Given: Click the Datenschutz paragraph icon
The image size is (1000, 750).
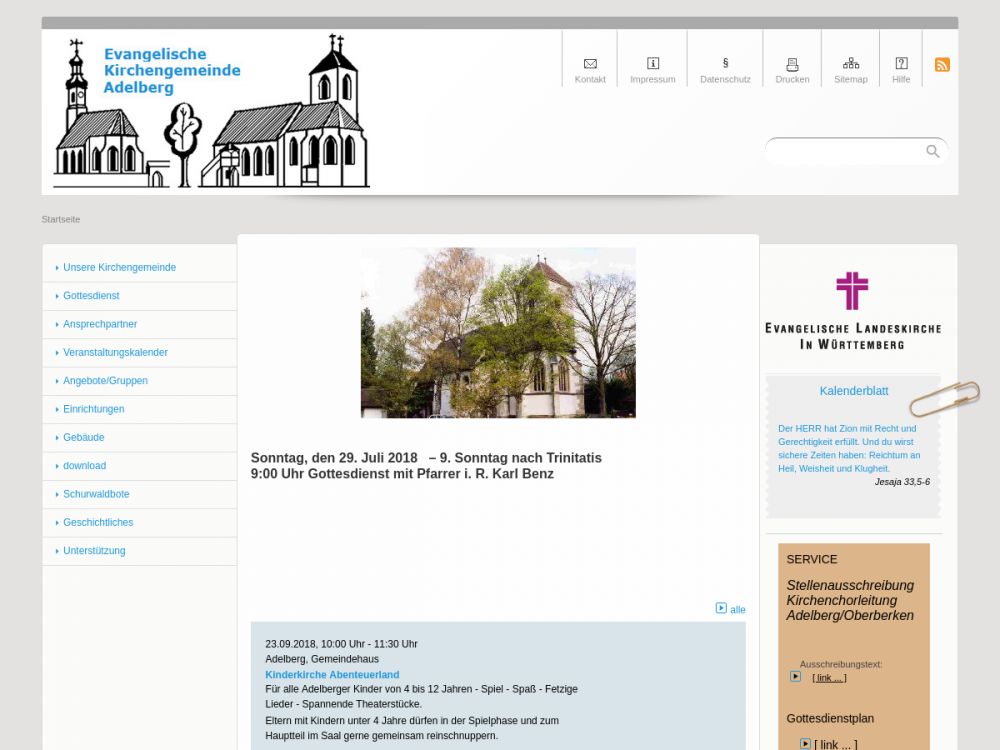Looking at the screenshot, I should [x=725, y=63].
